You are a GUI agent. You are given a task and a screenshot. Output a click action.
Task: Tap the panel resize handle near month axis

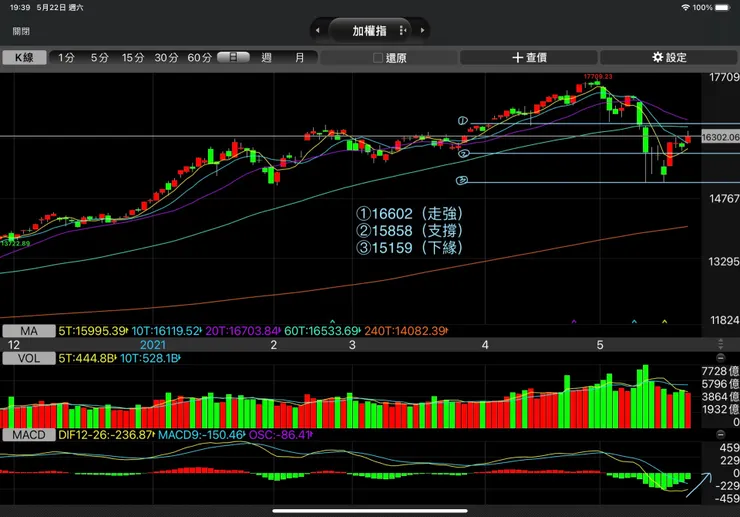pos(721,344)
